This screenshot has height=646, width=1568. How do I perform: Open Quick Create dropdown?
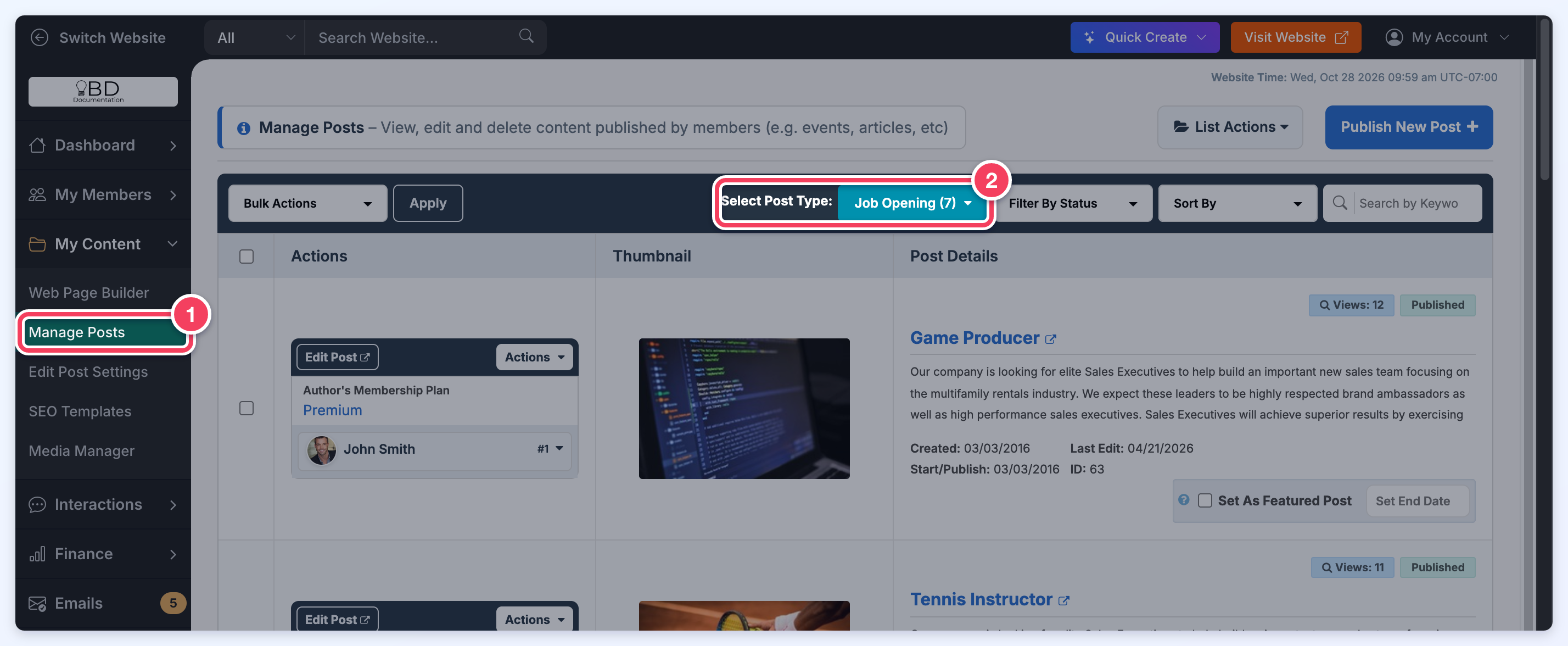(x=1144, y=37)
